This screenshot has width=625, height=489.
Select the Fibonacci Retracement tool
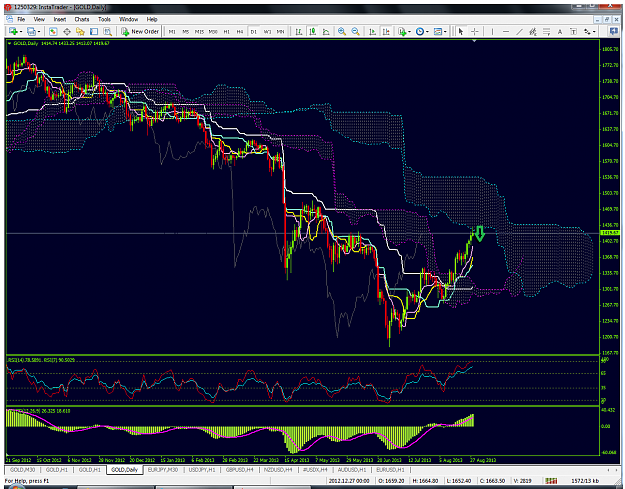pos(546,31)
